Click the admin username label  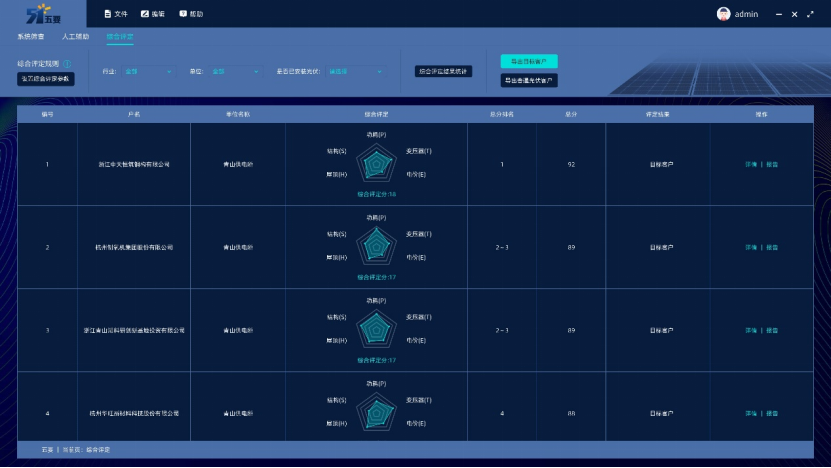click(x=746, y=14)
